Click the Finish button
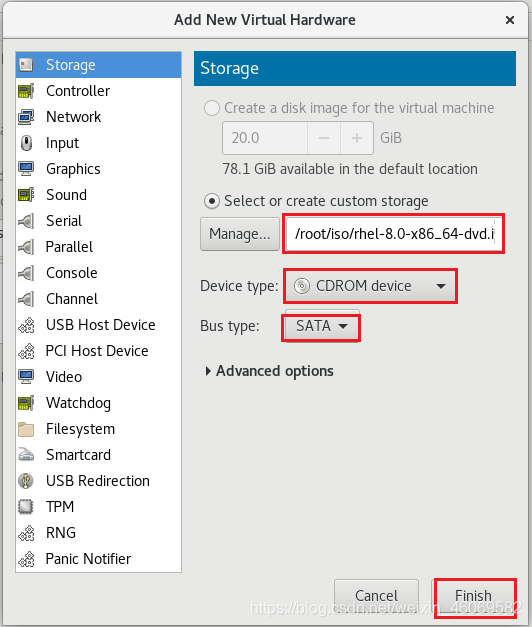 [473, 596]
